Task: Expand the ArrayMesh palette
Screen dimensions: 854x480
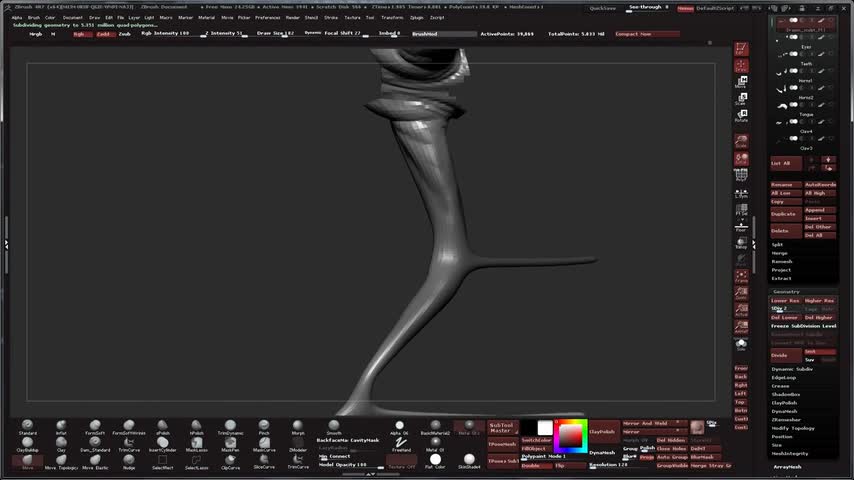Action: pyautogui.click(x=787, y=467)
